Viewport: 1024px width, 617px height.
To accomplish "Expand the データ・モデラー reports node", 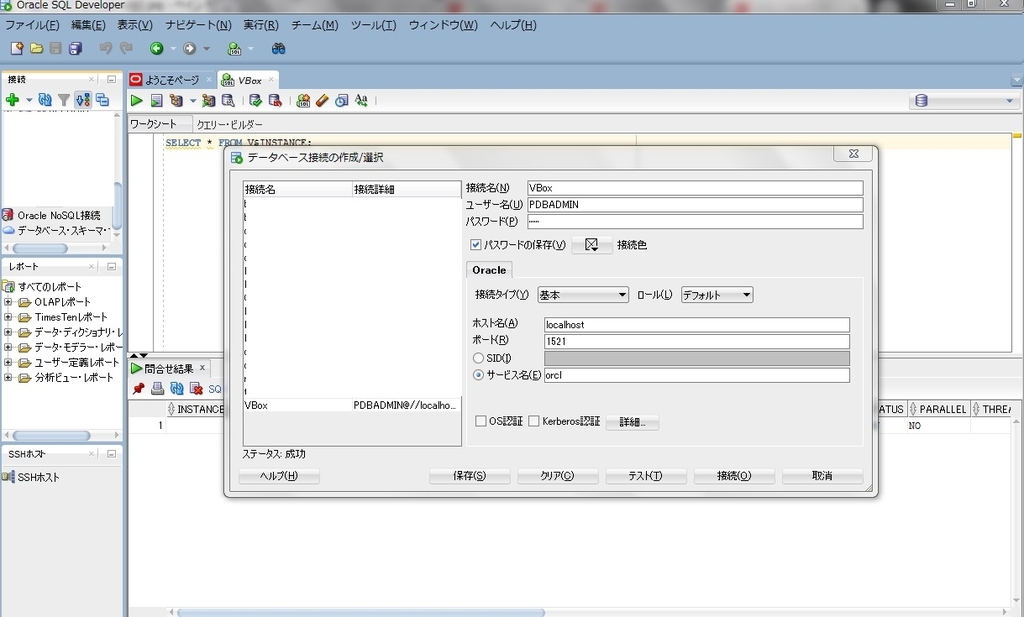I will pos(8,347).
